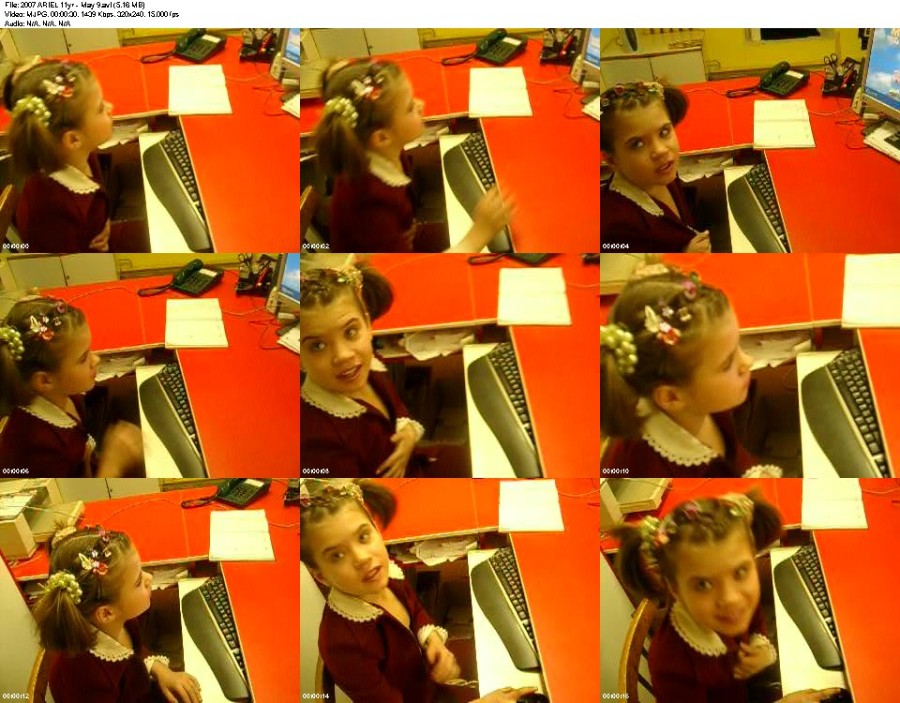Viewport: 900px width, 703px height.
Task: Select the frame with the waving hand blur
Action: (450, 141)
